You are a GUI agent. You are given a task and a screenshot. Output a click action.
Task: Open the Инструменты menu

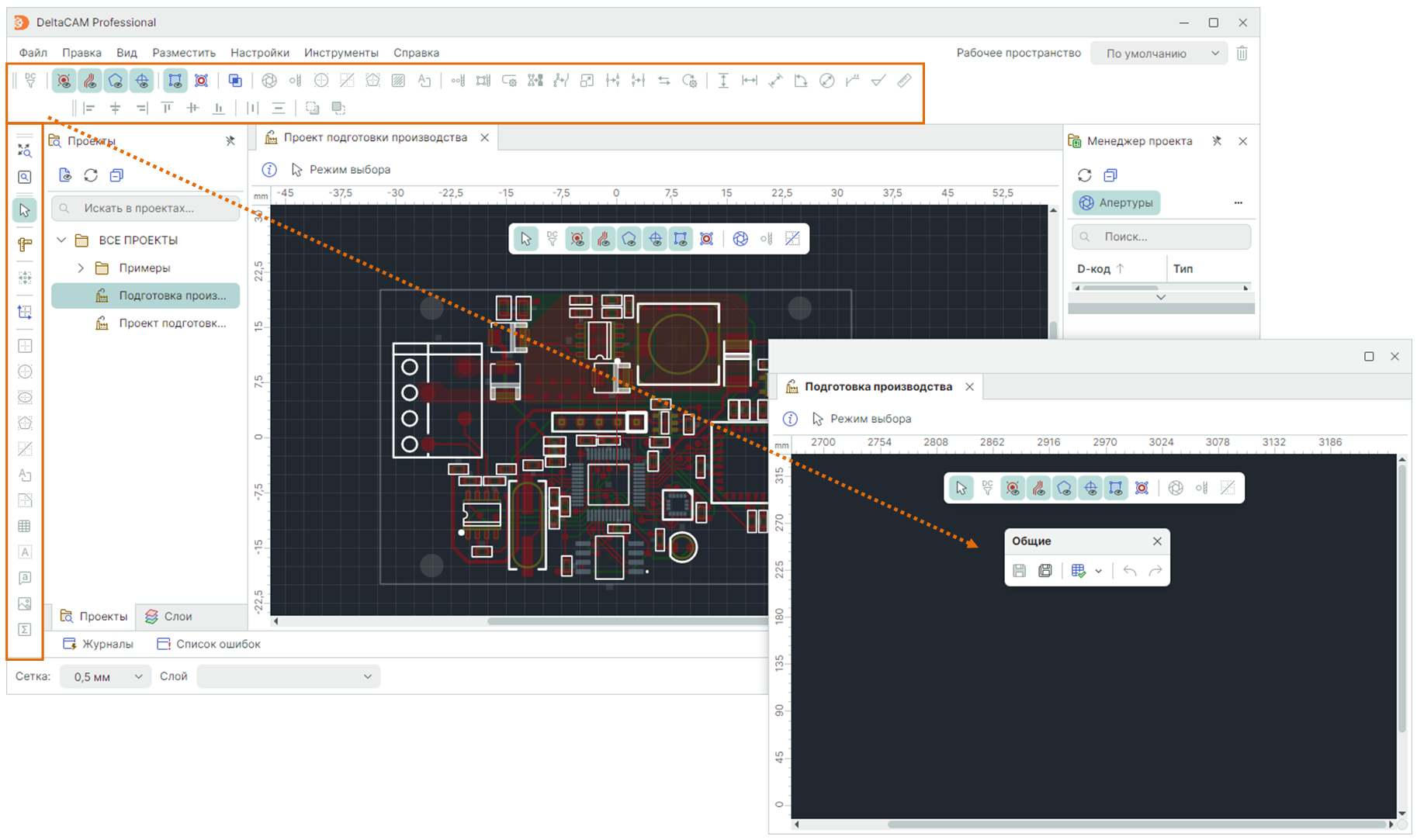coord(341,53)
